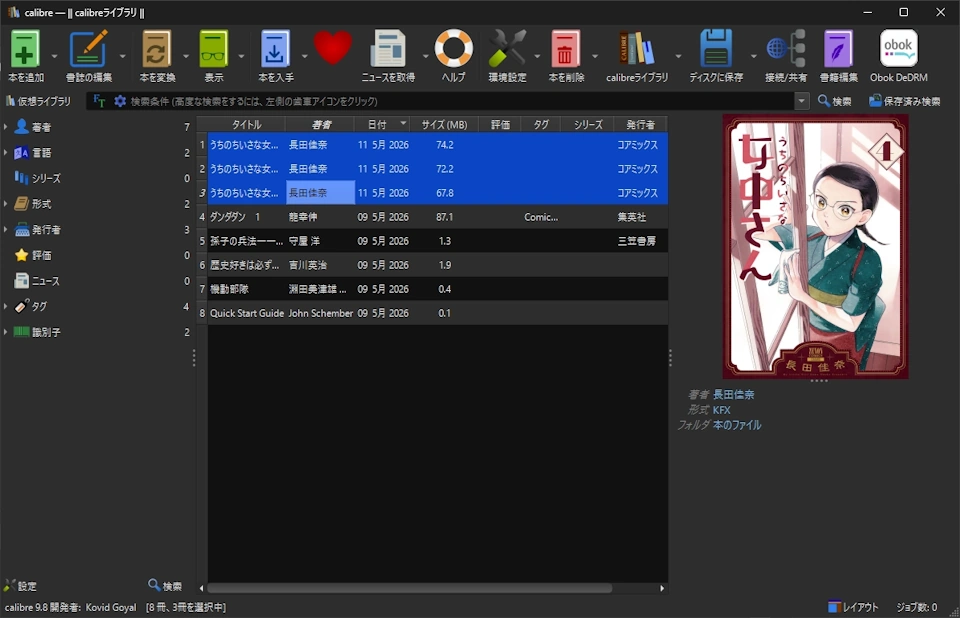Click the KFX format link
Image resolution: width=960 pixels, height=618 pixels.
coord(721,410)
